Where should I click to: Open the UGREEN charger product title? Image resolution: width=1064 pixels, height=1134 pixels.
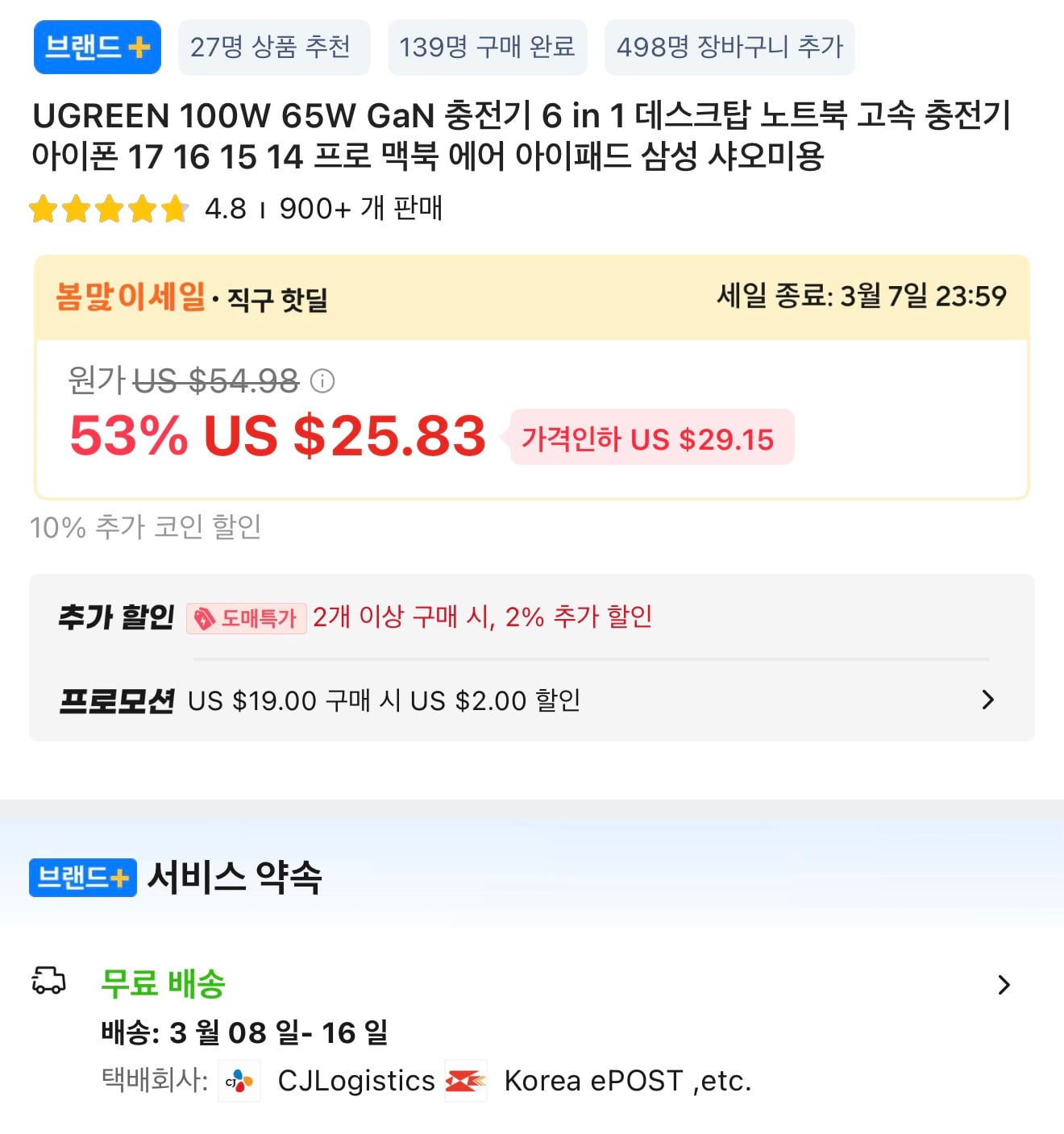[x=521, y=135]
